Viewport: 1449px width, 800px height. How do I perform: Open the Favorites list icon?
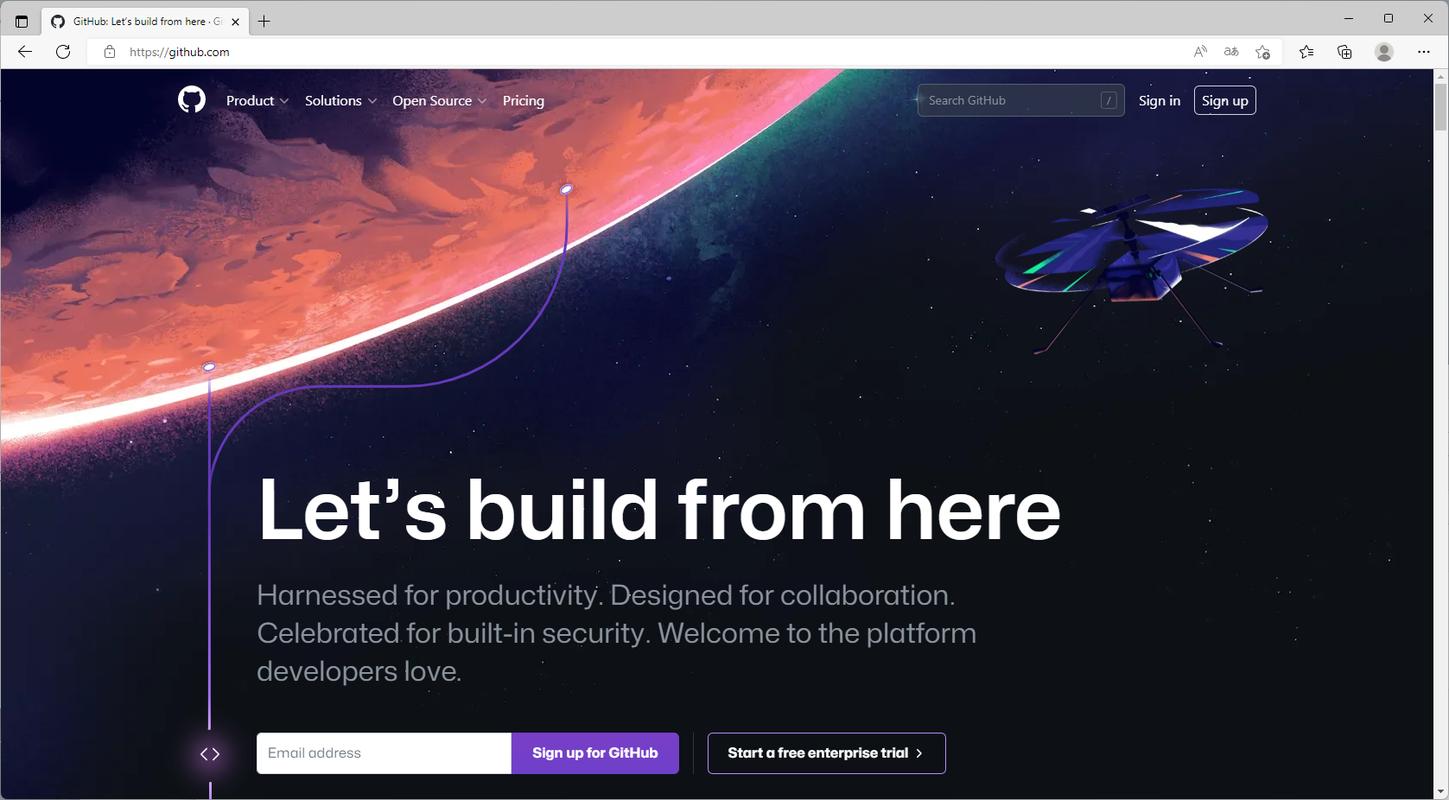click(1306, 52)
